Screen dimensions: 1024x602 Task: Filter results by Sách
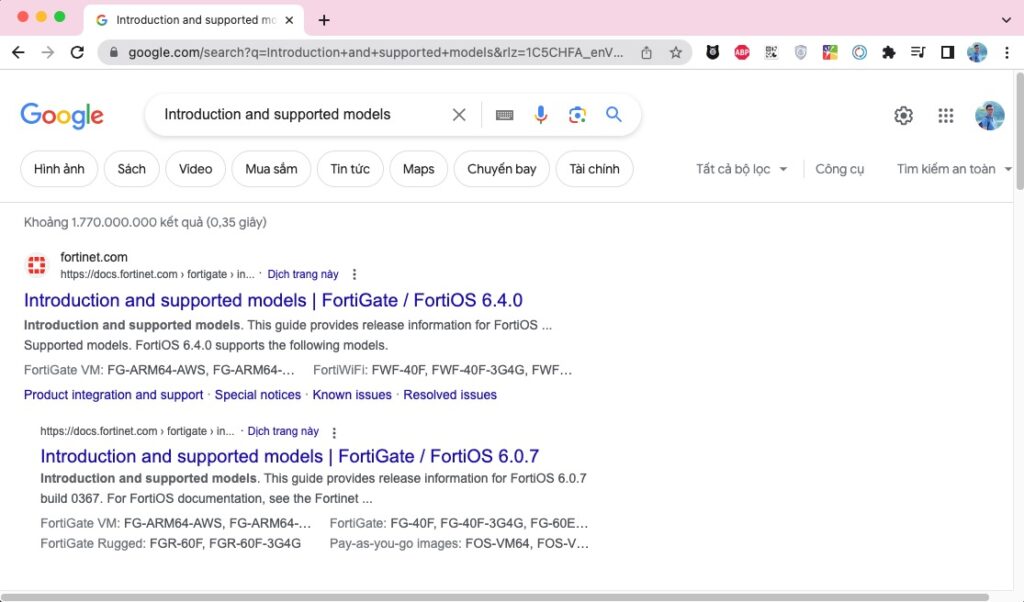131,169
